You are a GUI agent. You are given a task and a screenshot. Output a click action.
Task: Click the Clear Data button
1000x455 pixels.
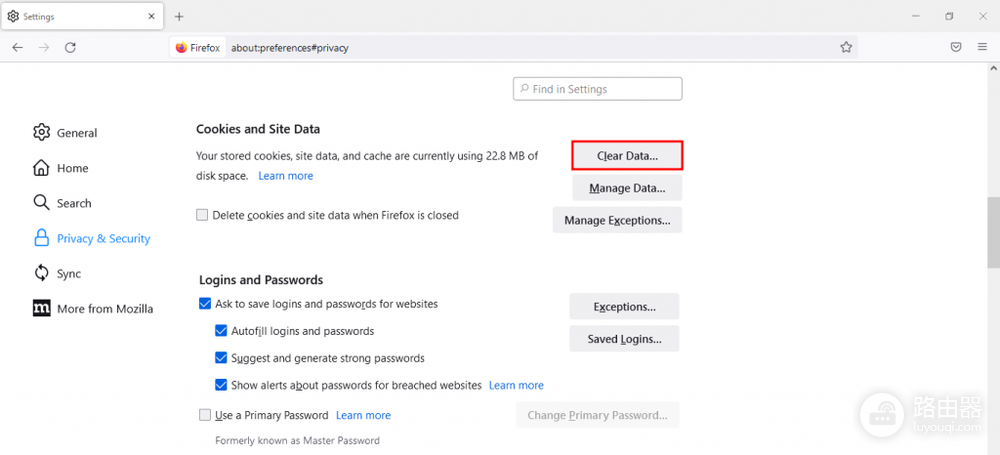(x=627, y=155)
